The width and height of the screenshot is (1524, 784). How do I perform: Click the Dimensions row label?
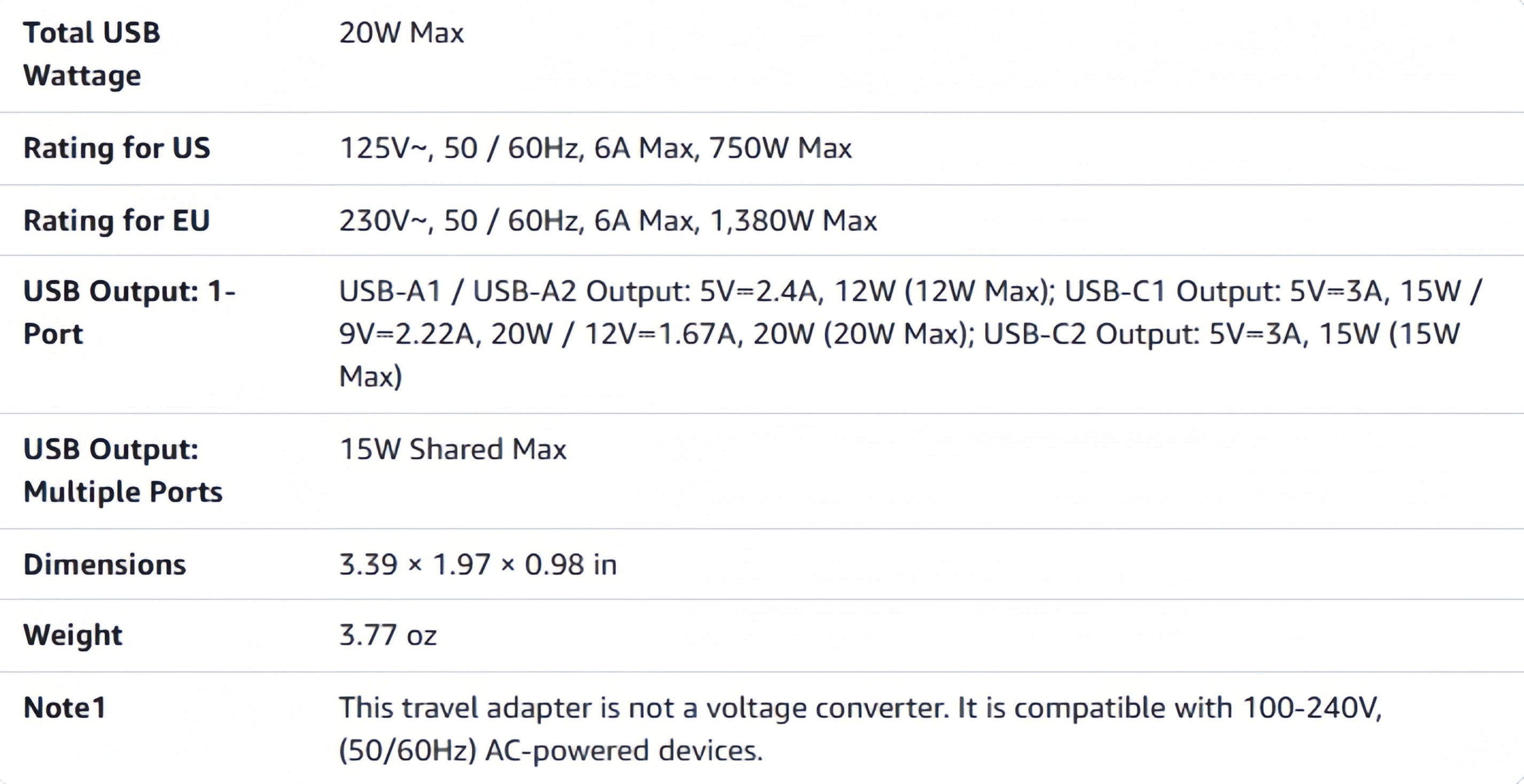point(105,564)
